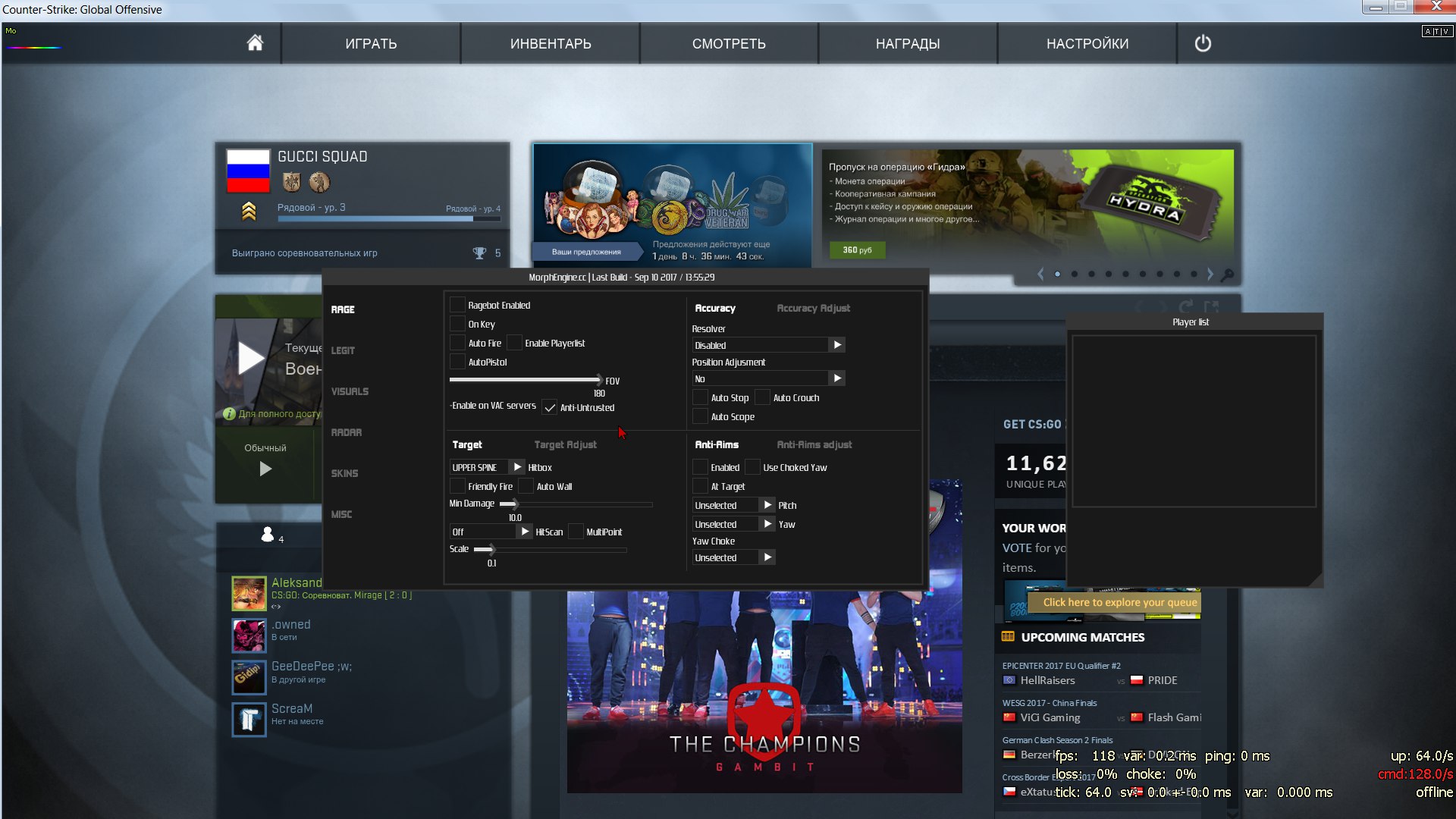Switch to the SKINS tab

point(344,473)
